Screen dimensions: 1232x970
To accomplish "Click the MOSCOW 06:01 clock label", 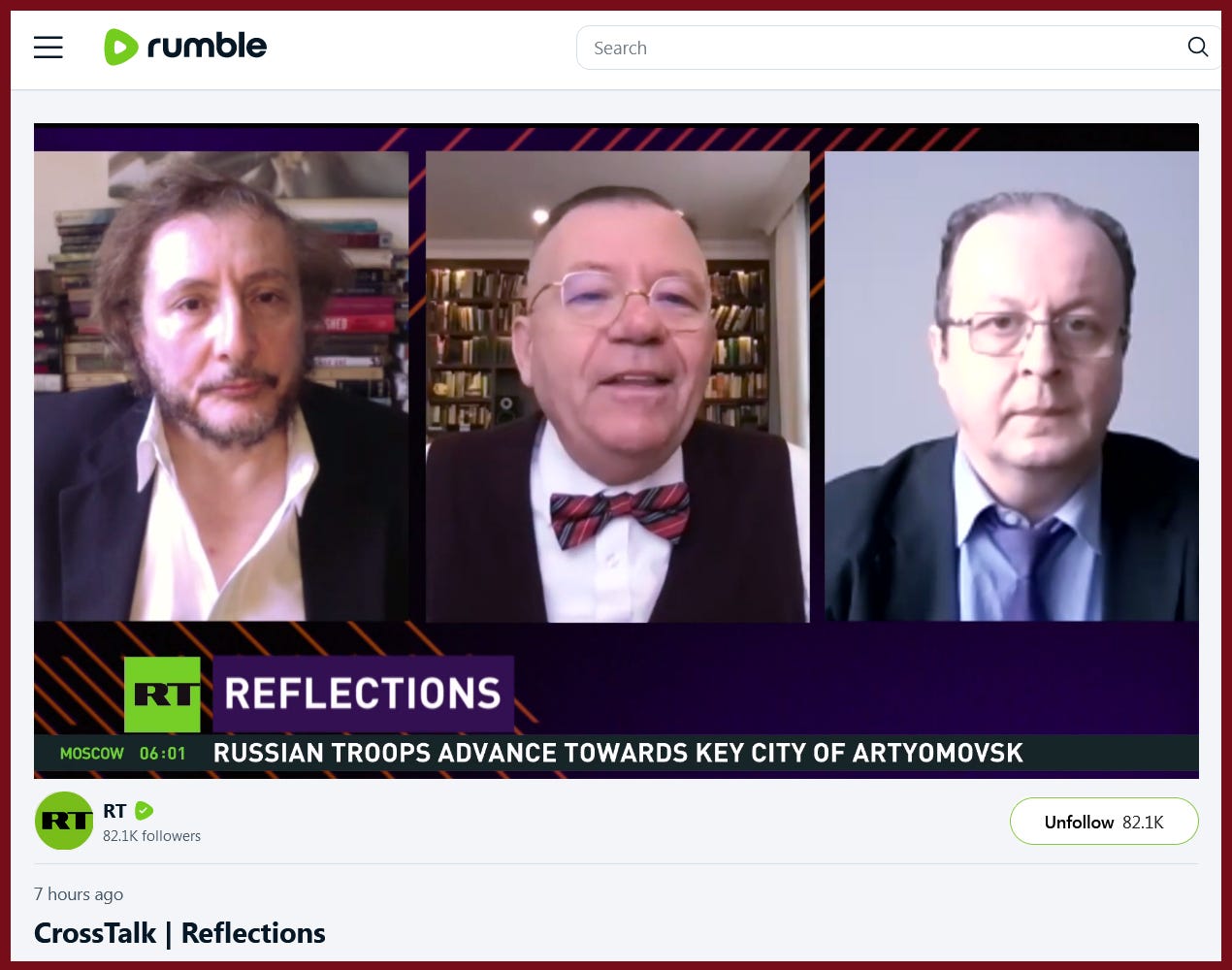I will tap(122, 754).
